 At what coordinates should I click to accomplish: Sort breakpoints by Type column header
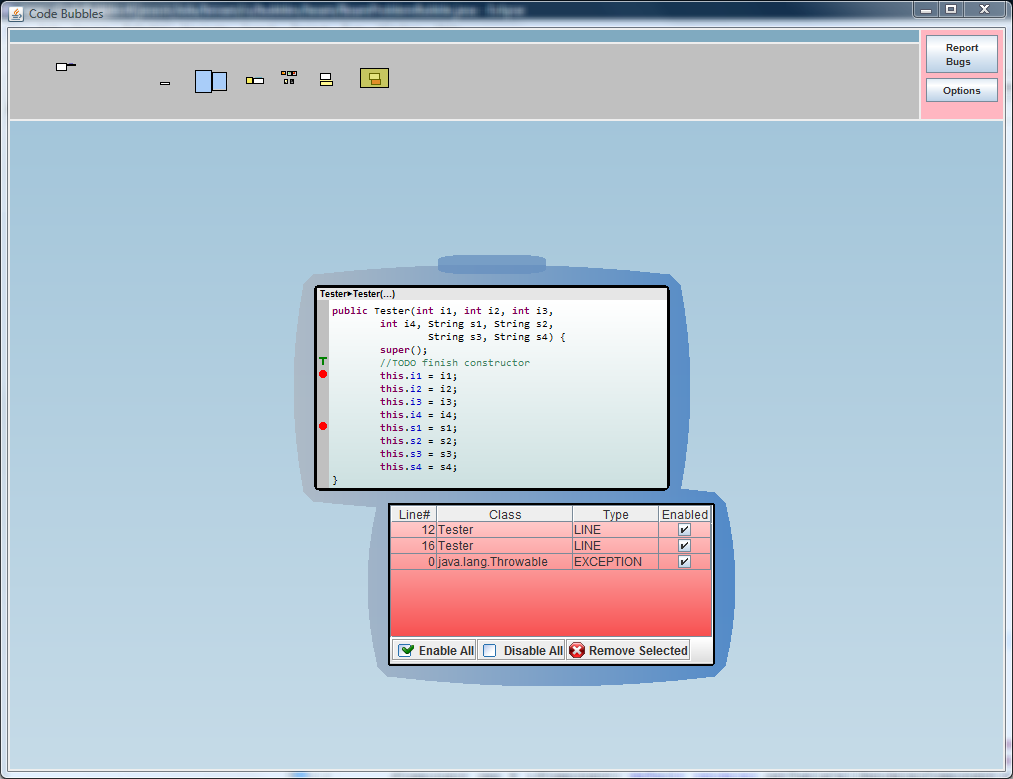[616, 514]
